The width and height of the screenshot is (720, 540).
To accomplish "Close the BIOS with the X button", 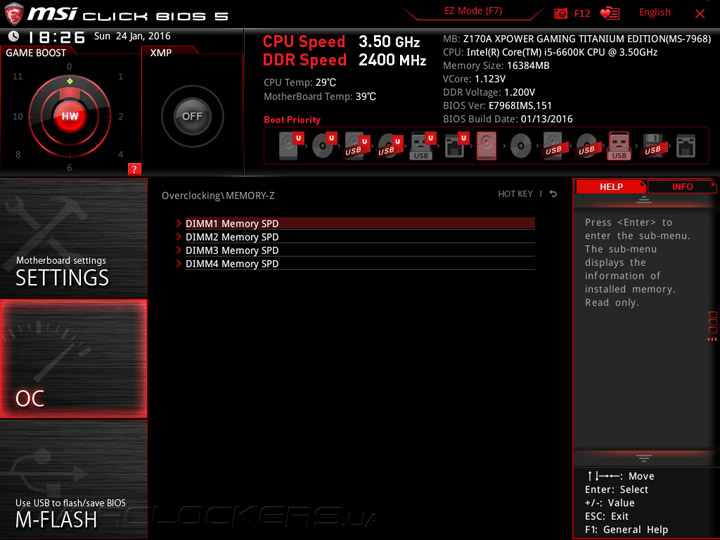I will 700,14.
